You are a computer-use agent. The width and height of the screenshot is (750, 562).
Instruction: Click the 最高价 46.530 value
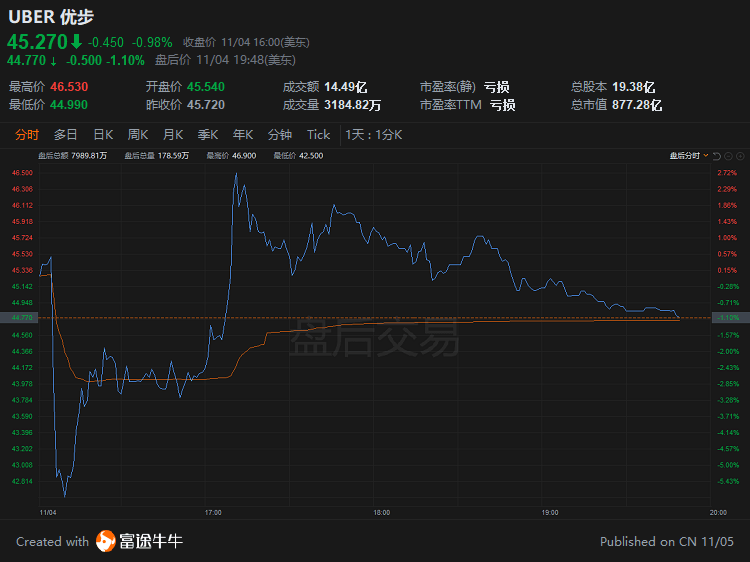tap(69, 87)
